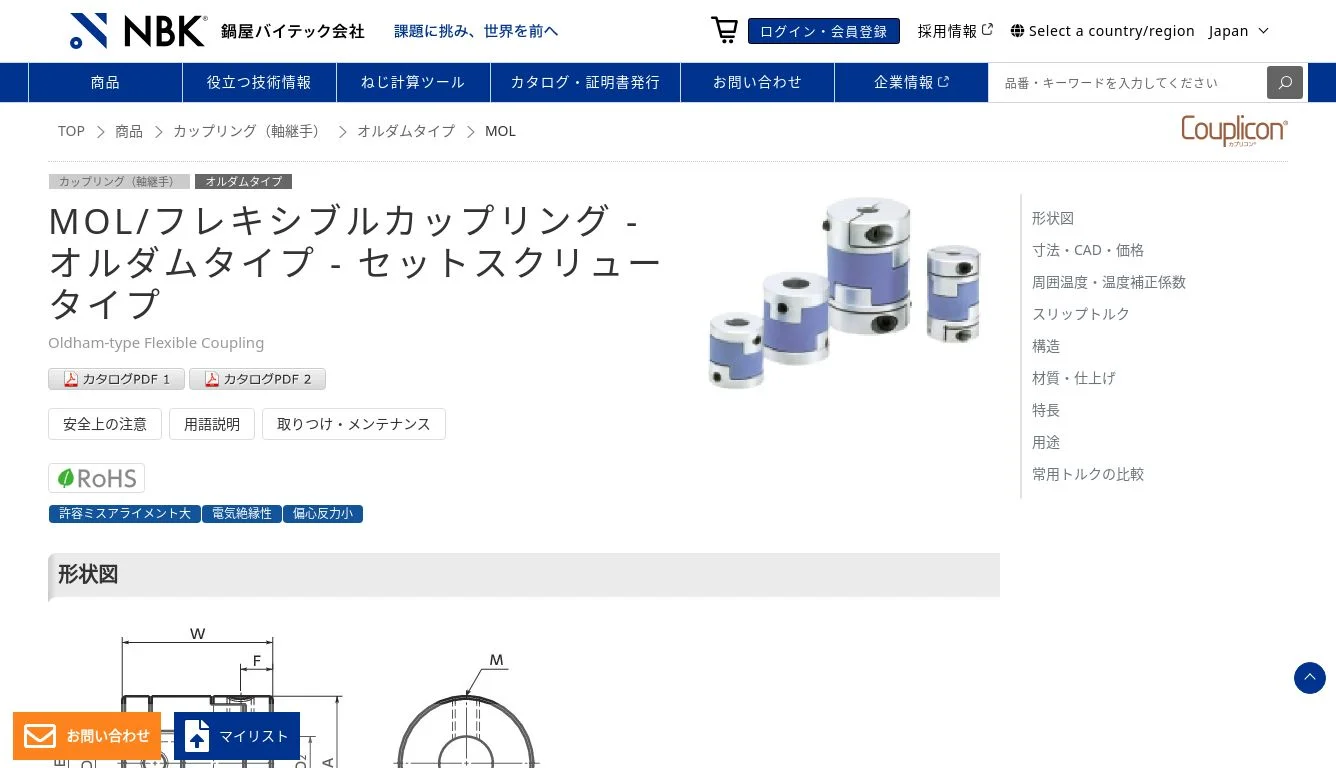Open 採用情報 link
Screen dimensions: 1336x768
[955, 31]
